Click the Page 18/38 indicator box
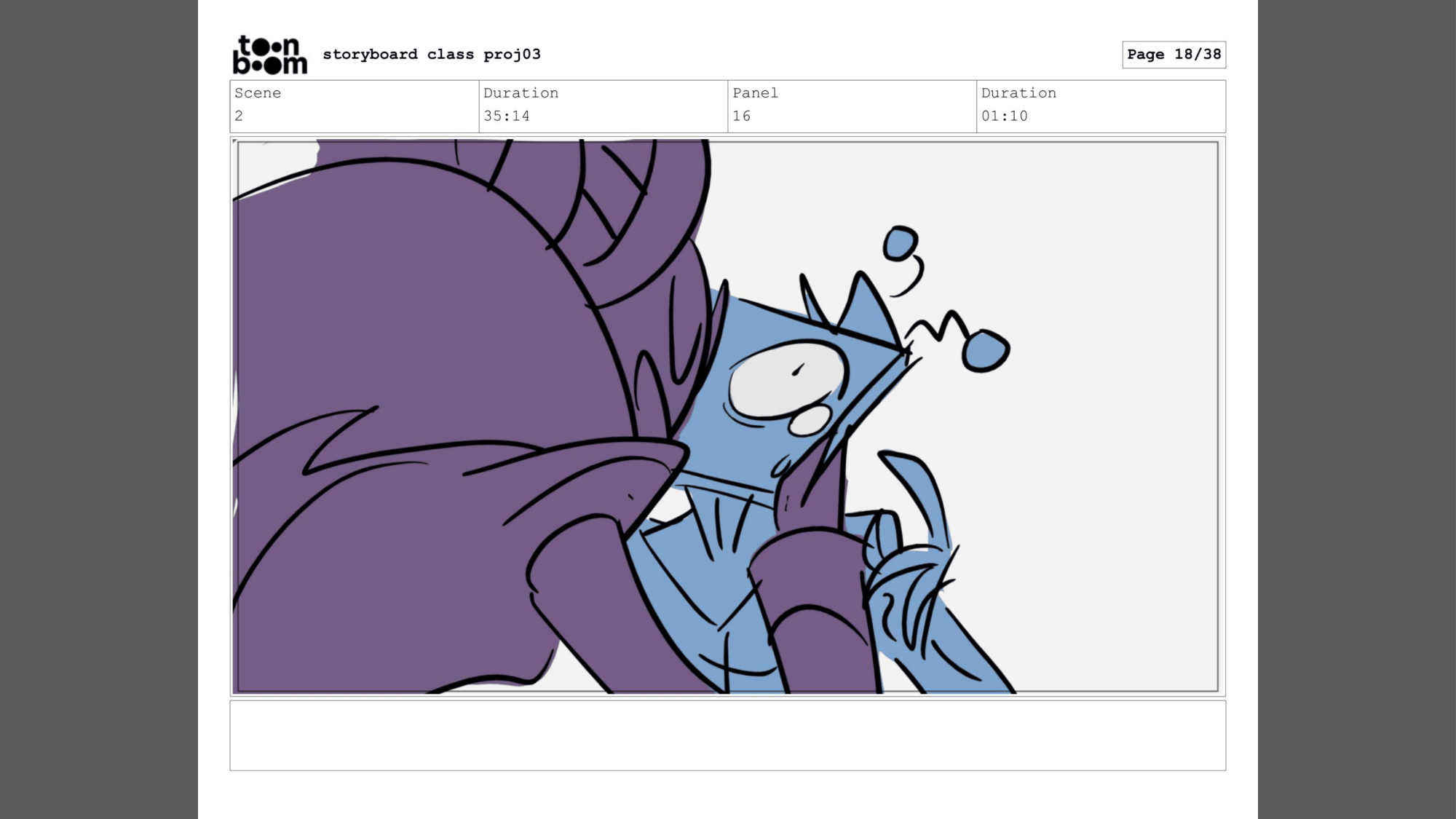This screenshot has width=1456, height=819. pyautogui.click(x=1174, y=55)
